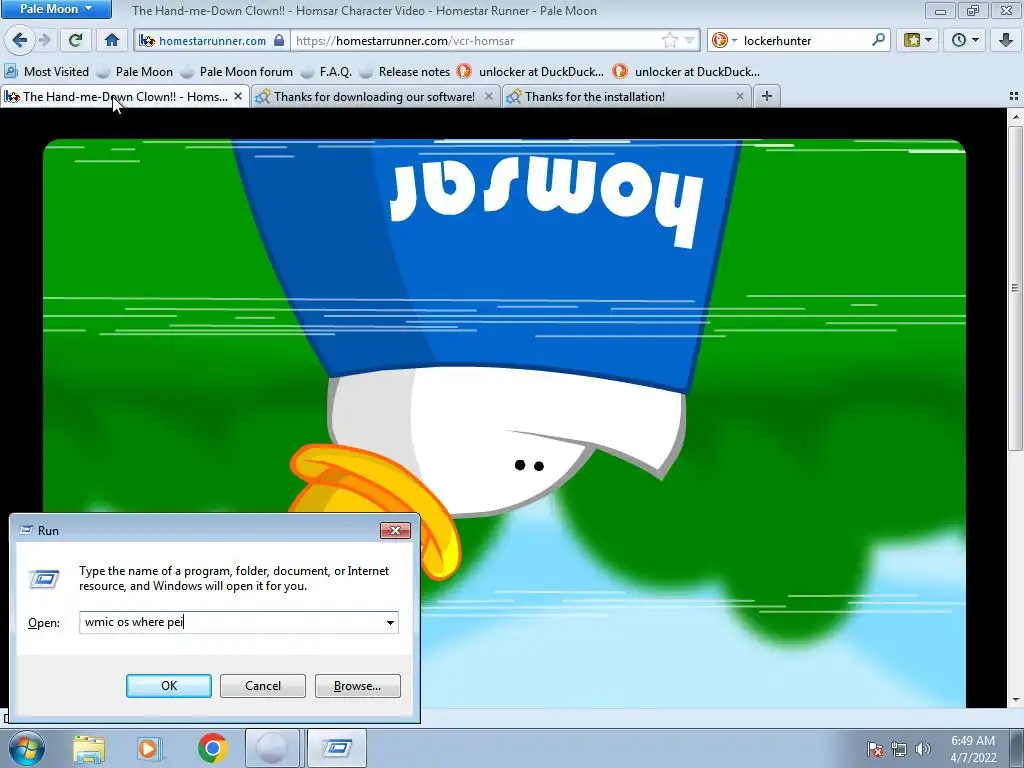Click the homestarrunner.com site identity box
Viewport: 1024px width, 768px height.
212,40
